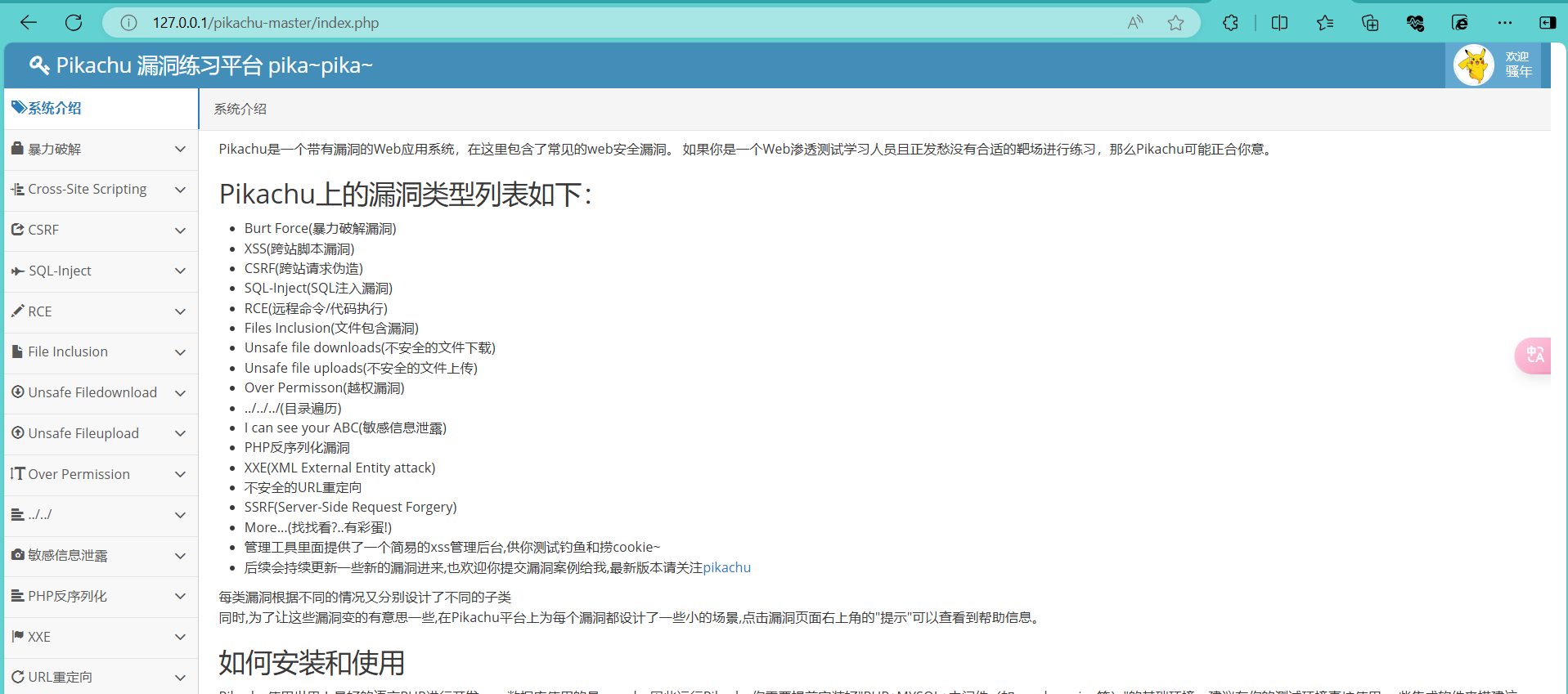Click the File Inclusion document icon

pyautogui.click(x=17, y=351)
